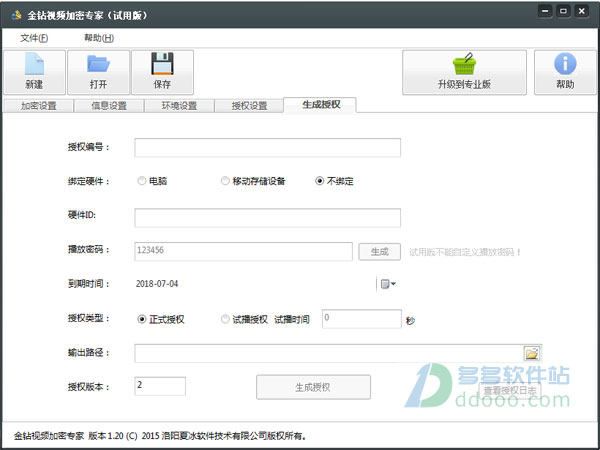Click the 新建 (New) toolbar icon
The image size is (600, 450).
34,72
